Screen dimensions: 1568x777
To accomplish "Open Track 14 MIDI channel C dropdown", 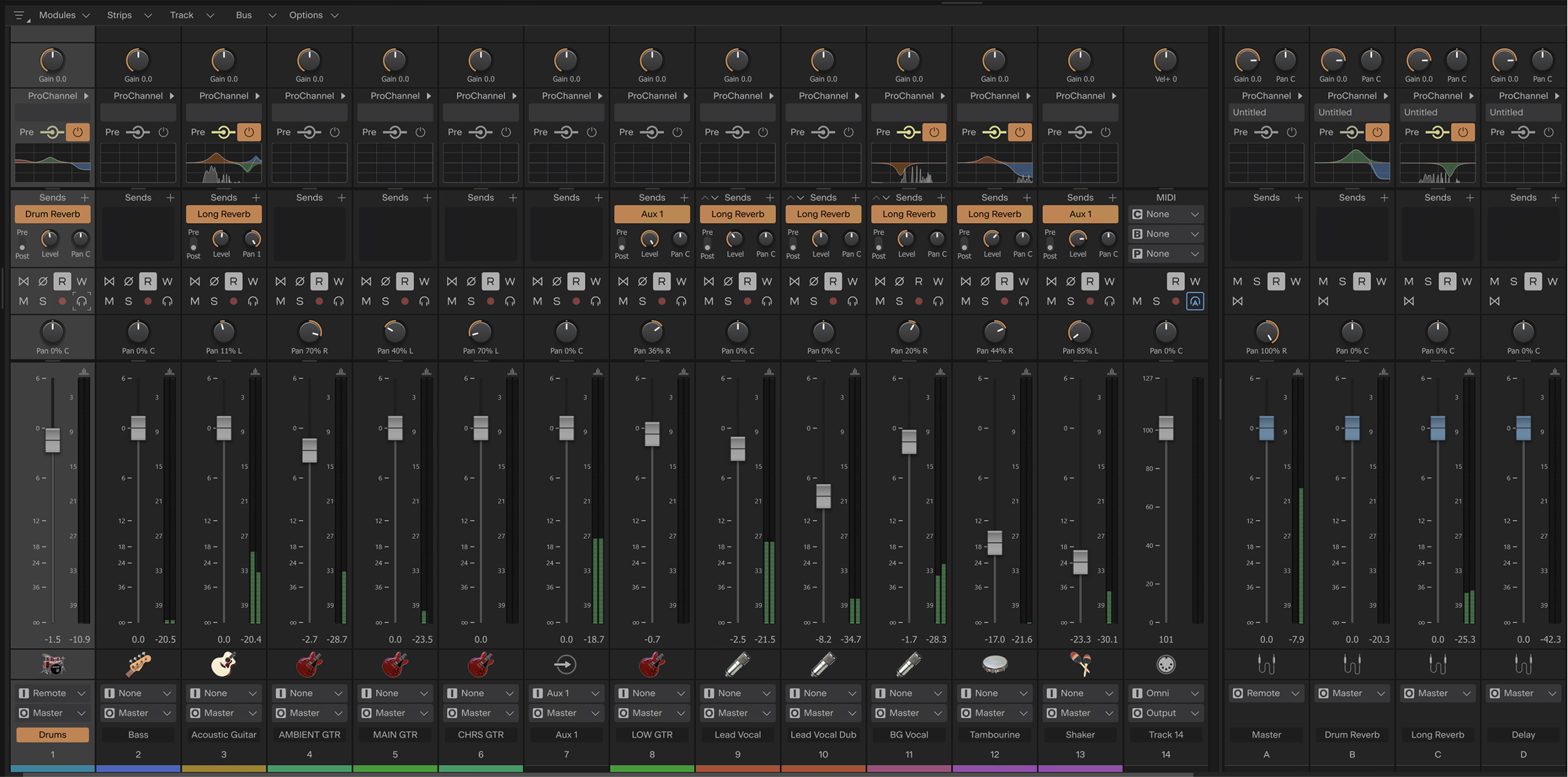I will click(1166, 214).
